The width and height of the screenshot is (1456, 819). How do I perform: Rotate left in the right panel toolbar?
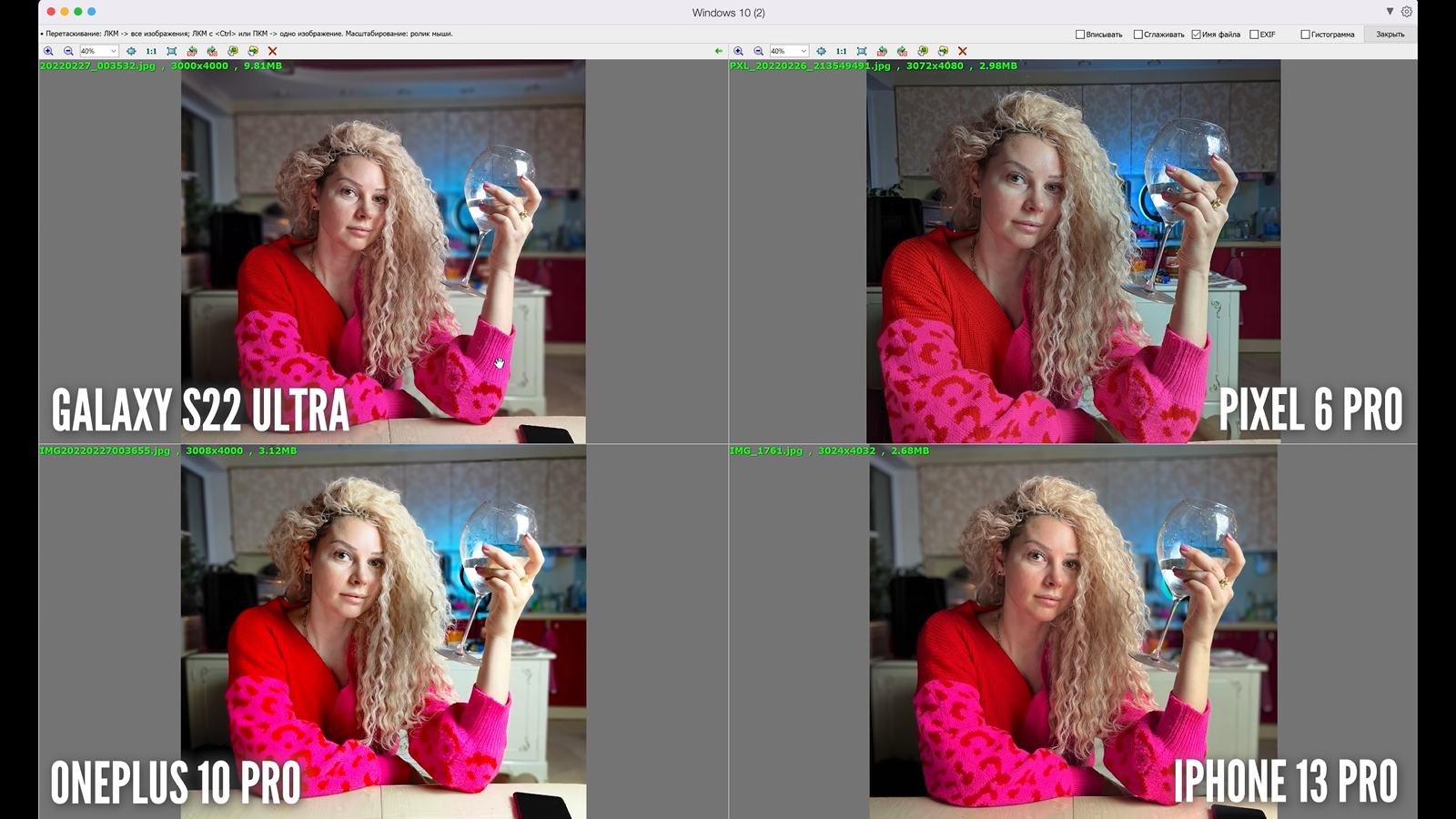tap(882, 51)
